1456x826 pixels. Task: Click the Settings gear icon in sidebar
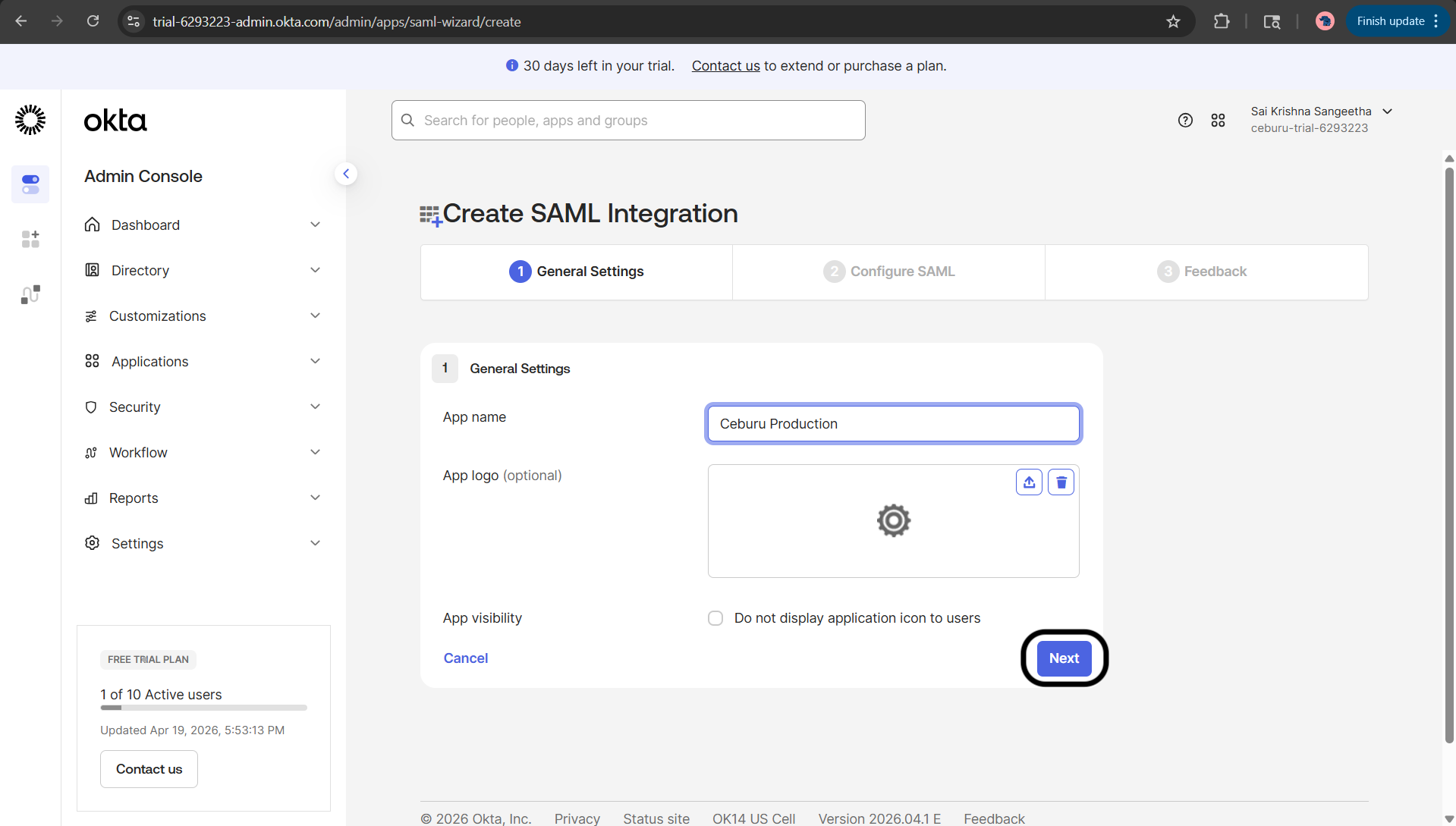(x=92, y=543)
